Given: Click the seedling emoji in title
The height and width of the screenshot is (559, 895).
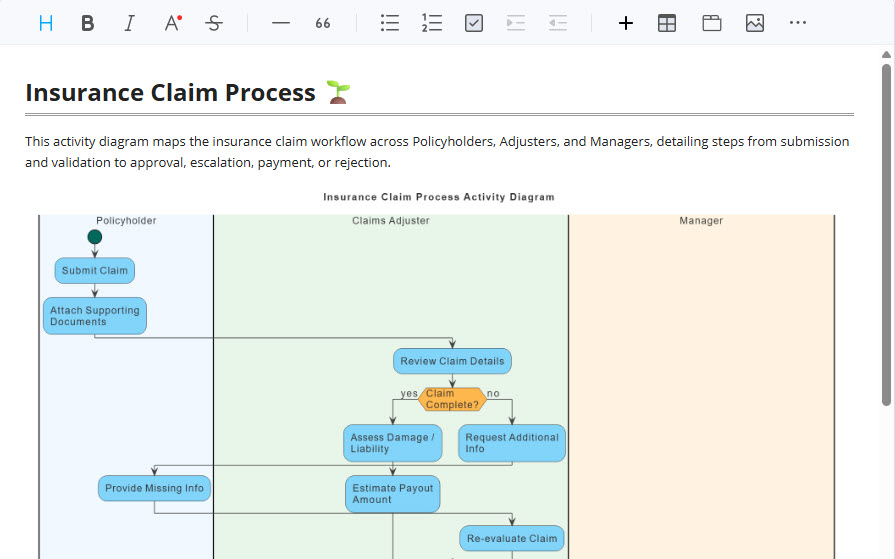Looking at the screenshot, I should click(338, 93).
